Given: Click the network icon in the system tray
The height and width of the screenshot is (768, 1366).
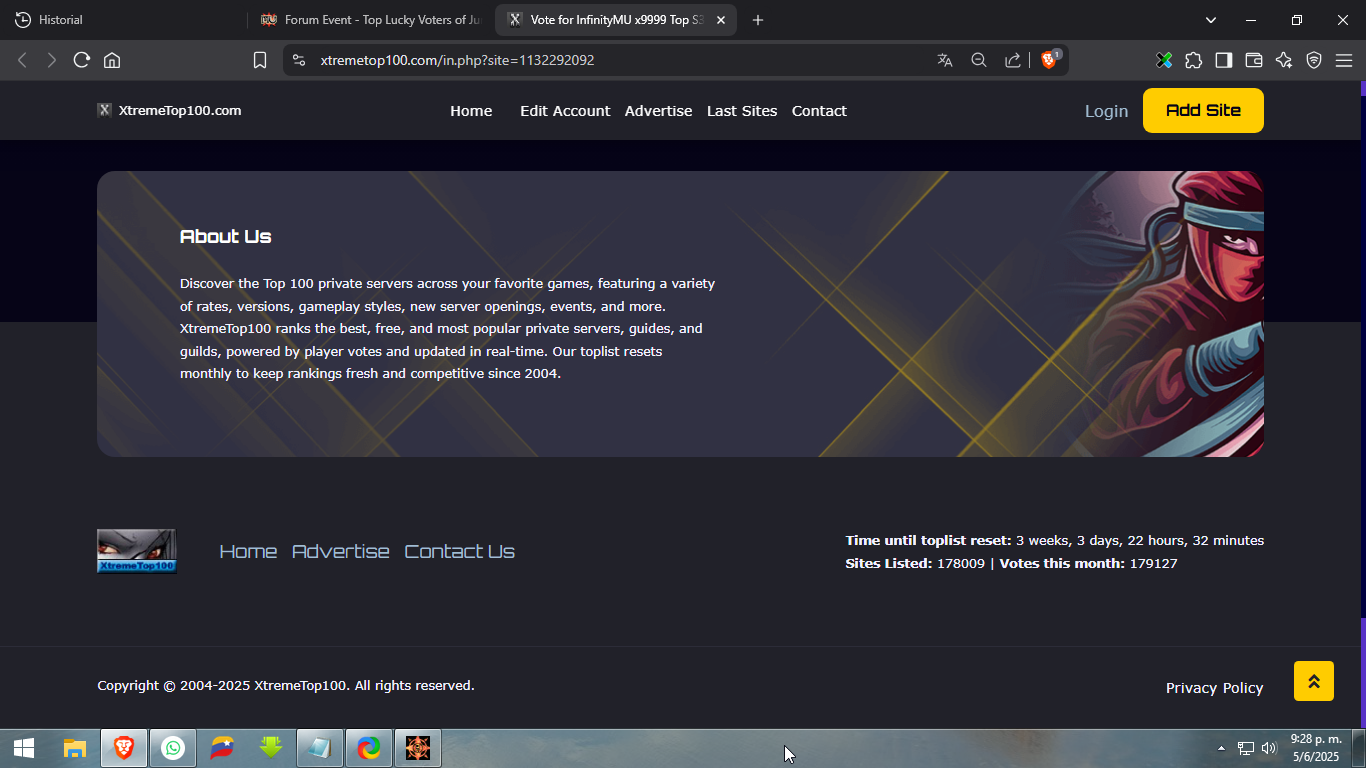Looking at the screenshot, I should [1246, 748].
